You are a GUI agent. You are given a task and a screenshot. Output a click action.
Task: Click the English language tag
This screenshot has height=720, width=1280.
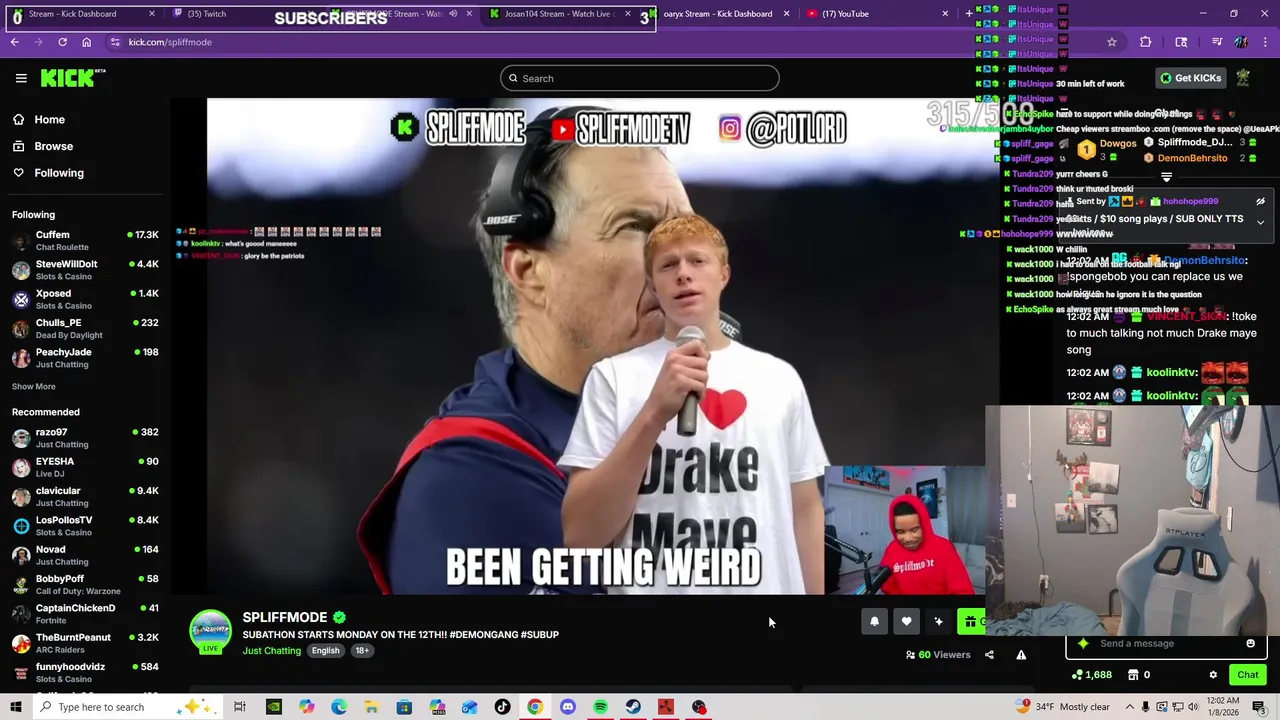325,651
